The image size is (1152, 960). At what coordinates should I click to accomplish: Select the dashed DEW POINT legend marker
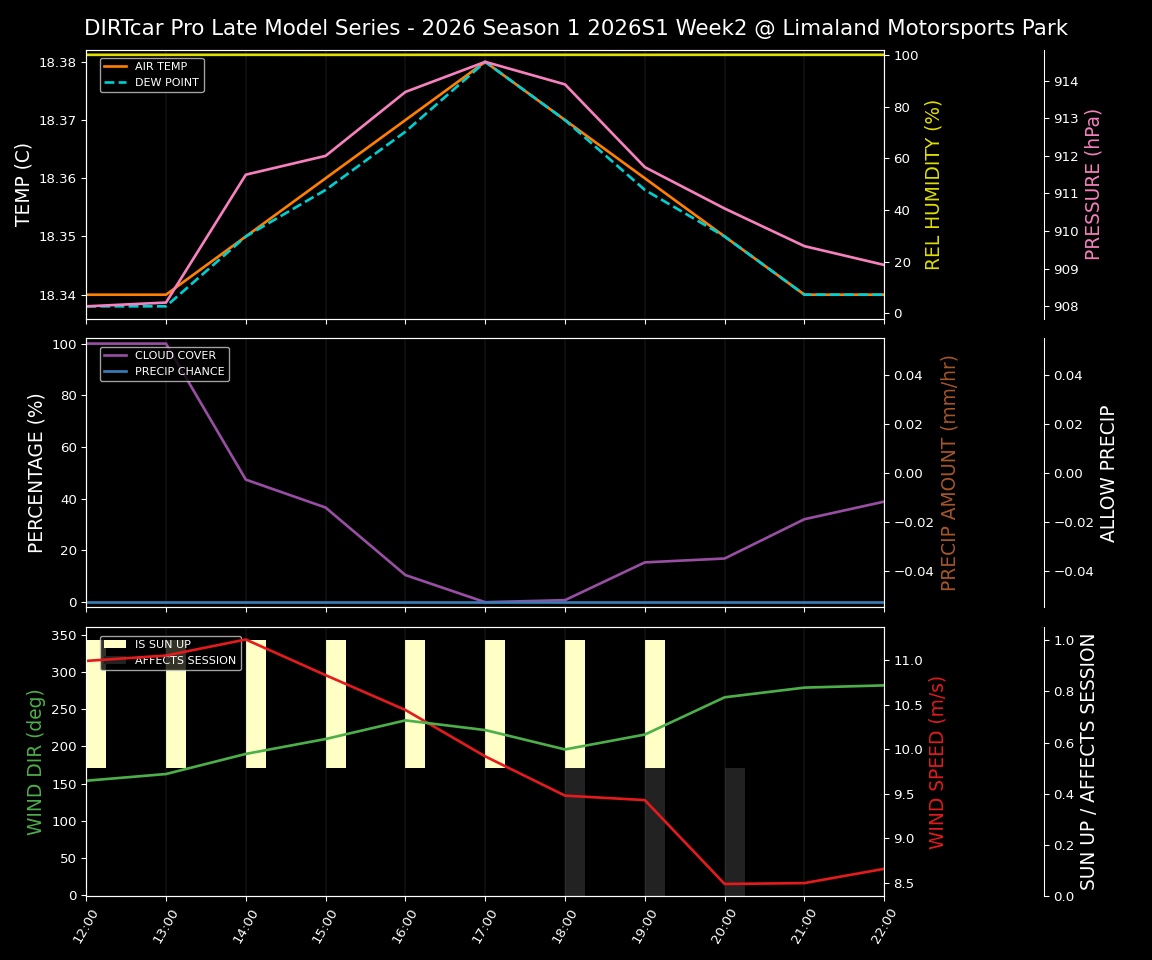point(115,83)
